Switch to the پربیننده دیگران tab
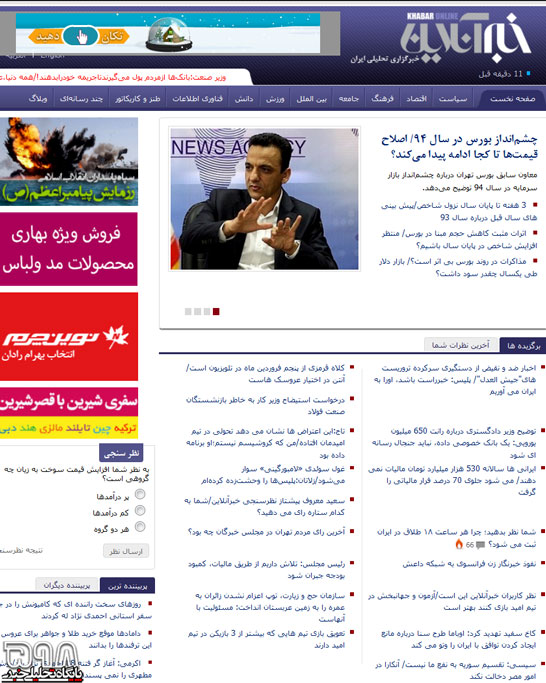Screen dimensions: 546x683 pyautogui.click(x=67, y=585)
